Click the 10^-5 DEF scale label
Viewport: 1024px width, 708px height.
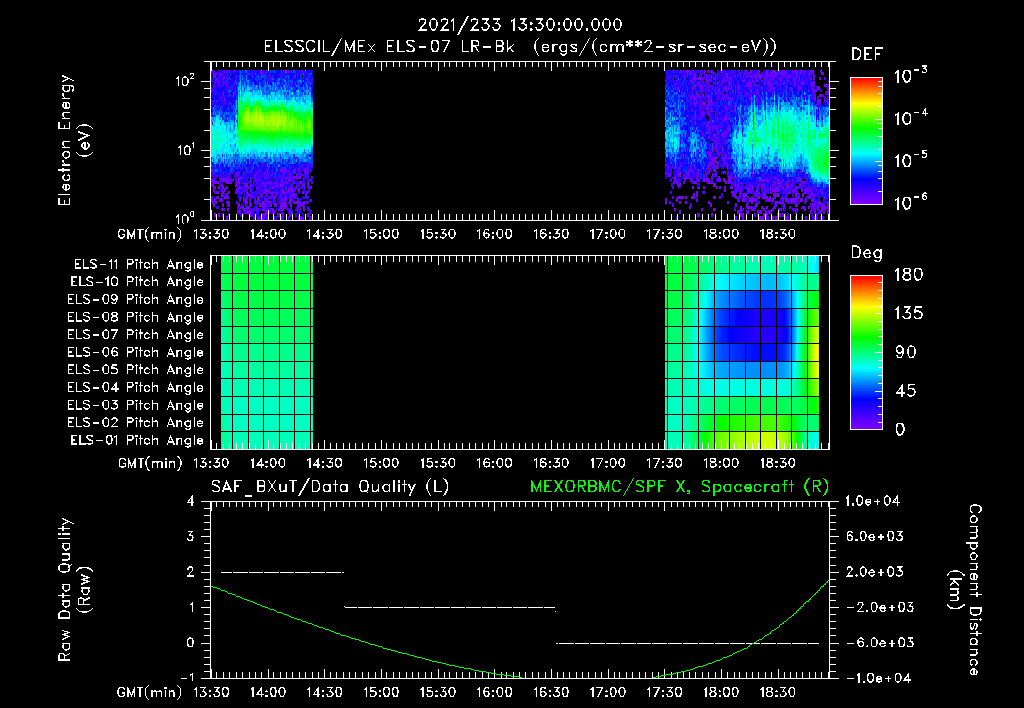910,160
